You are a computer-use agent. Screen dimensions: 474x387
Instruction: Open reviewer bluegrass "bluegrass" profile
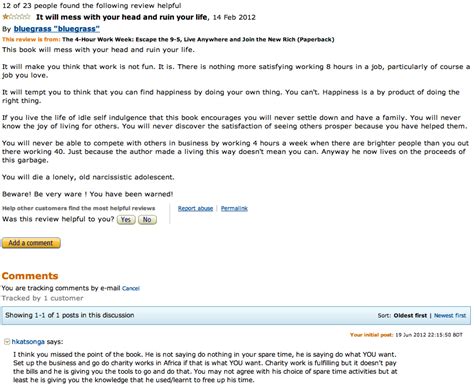57,29
